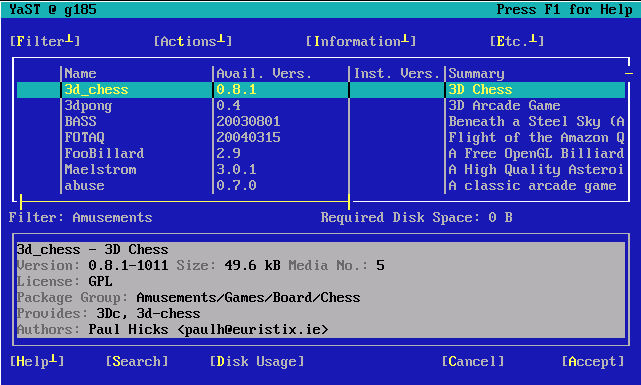This screenshot has width=641, height=385.
Task: Click 'A classic arcade game' summary
Action: click(532, 186)
